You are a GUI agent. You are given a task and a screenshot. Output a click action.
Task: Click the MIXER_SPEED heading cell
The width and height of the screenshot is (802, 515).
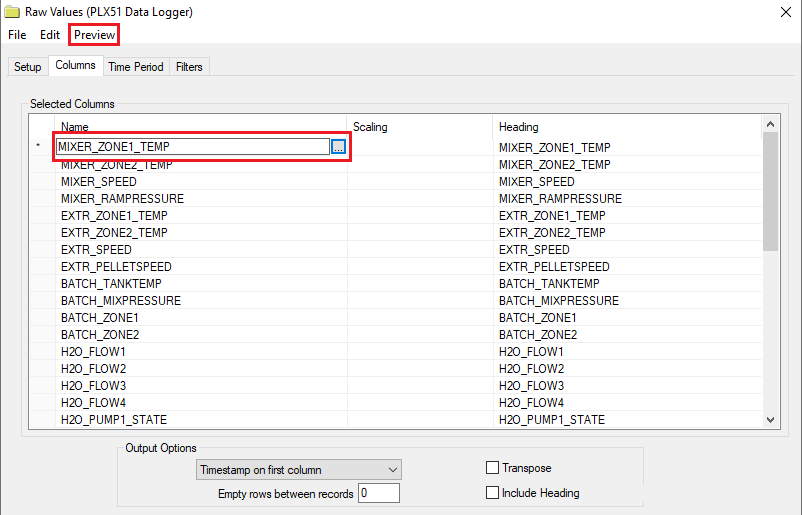(628, 182)
